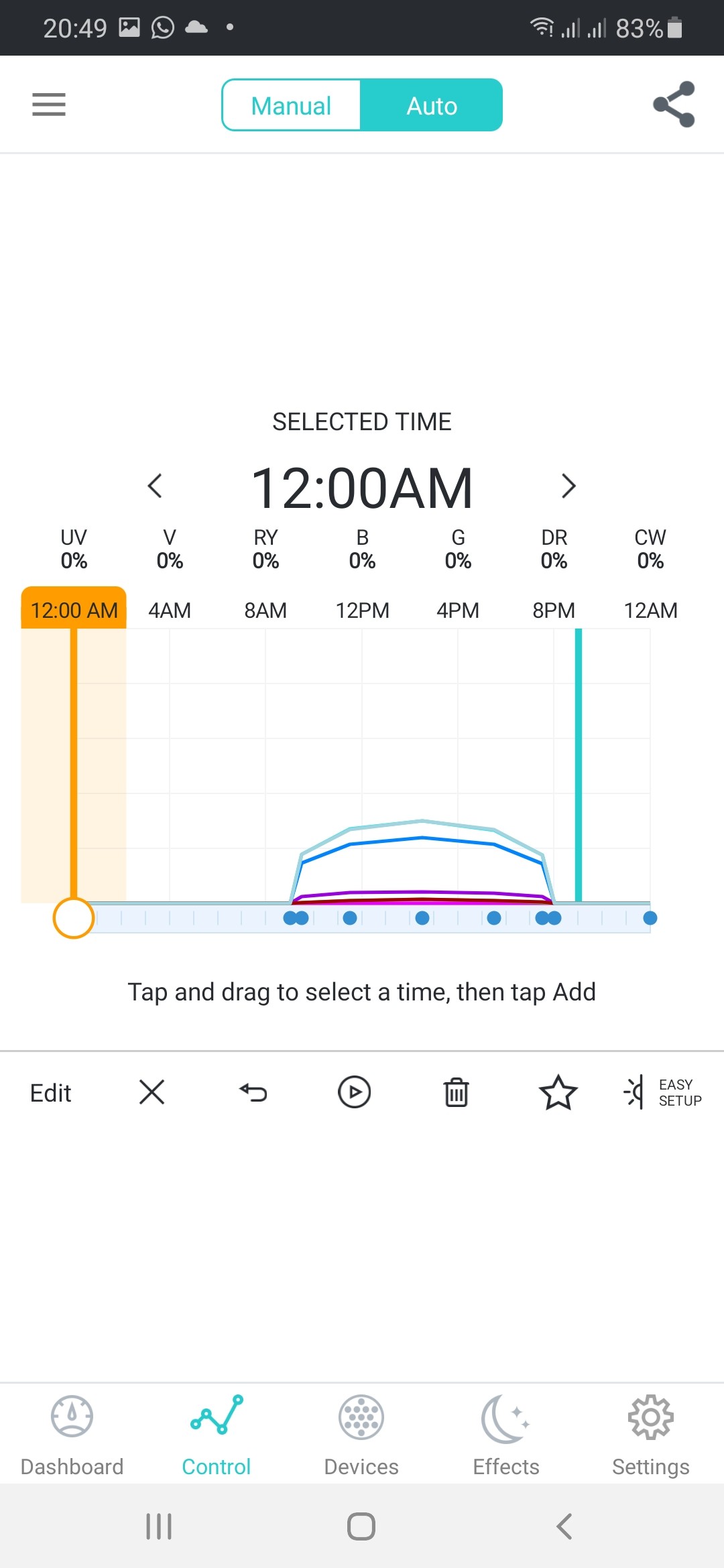This screenshot has height=1568, width=724.
Task: Select the orange timeline handle circle
Action: (x=73, y=918)
